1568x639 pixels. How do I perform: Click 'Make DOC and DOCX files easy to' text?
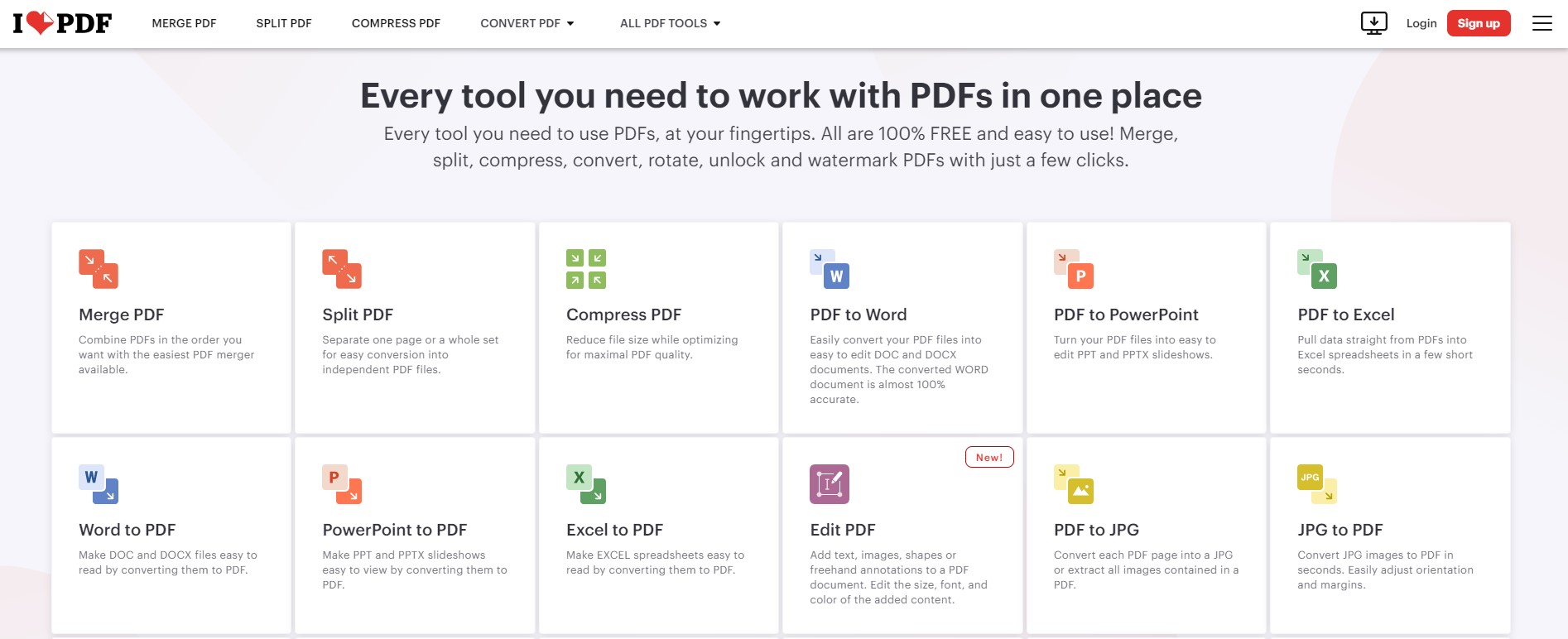(168, 555)
